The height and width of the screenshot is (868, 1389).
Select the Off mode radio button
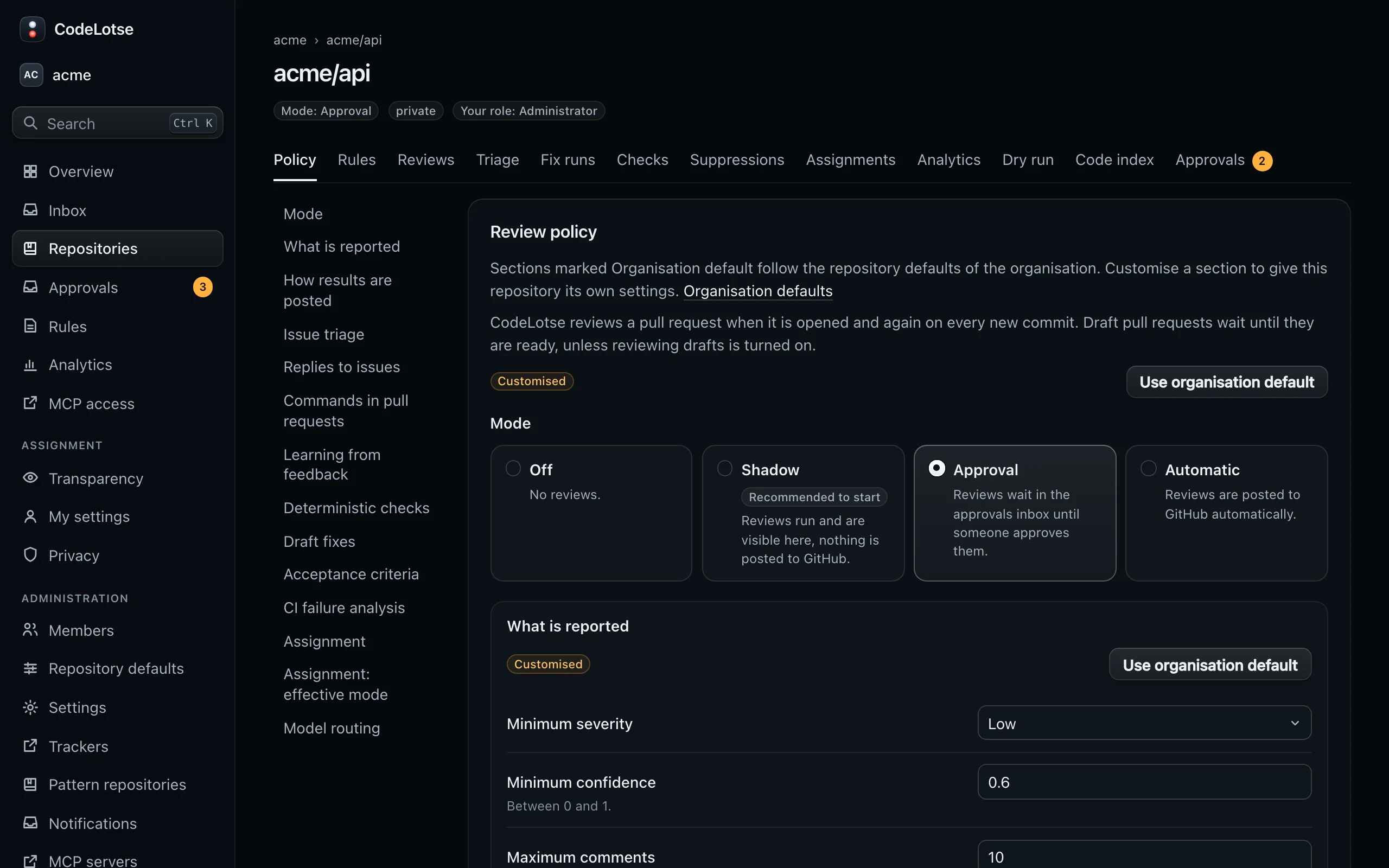(x=513, y=468)
